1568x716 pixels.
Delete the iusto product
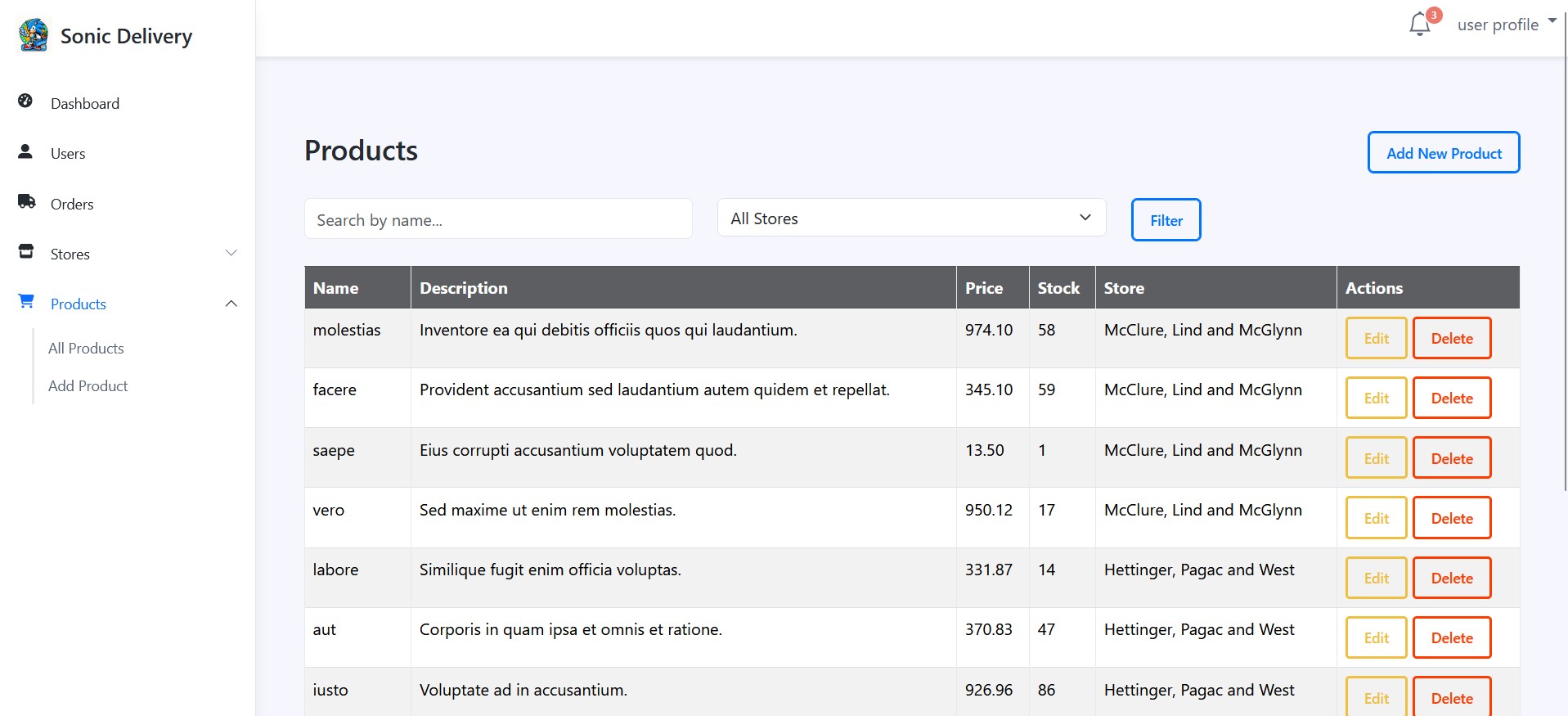(x=1452, y=698)
